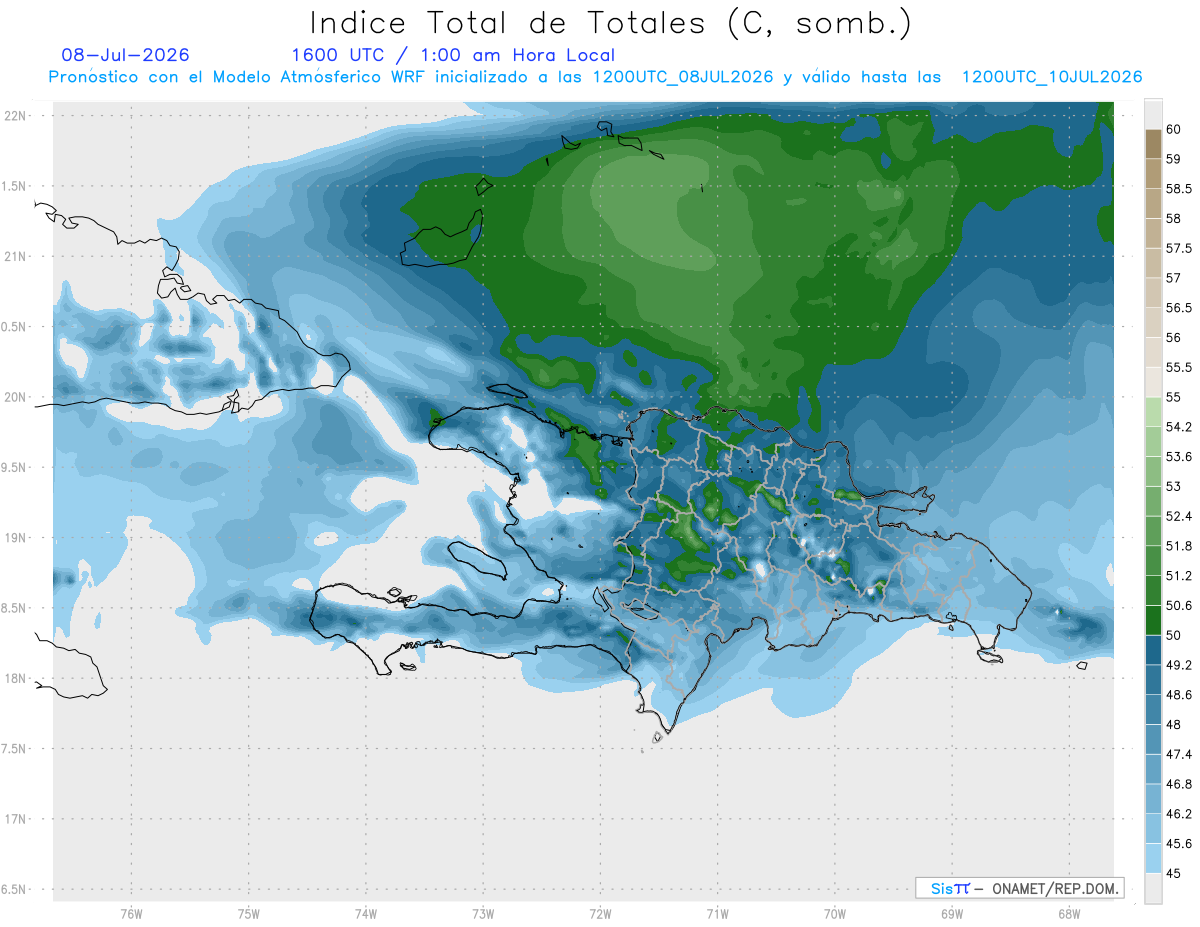The image size is (1200, 927).
Task: Click the legend value '47.4'
Action: pyautogui.click(x=1179, y=754)
